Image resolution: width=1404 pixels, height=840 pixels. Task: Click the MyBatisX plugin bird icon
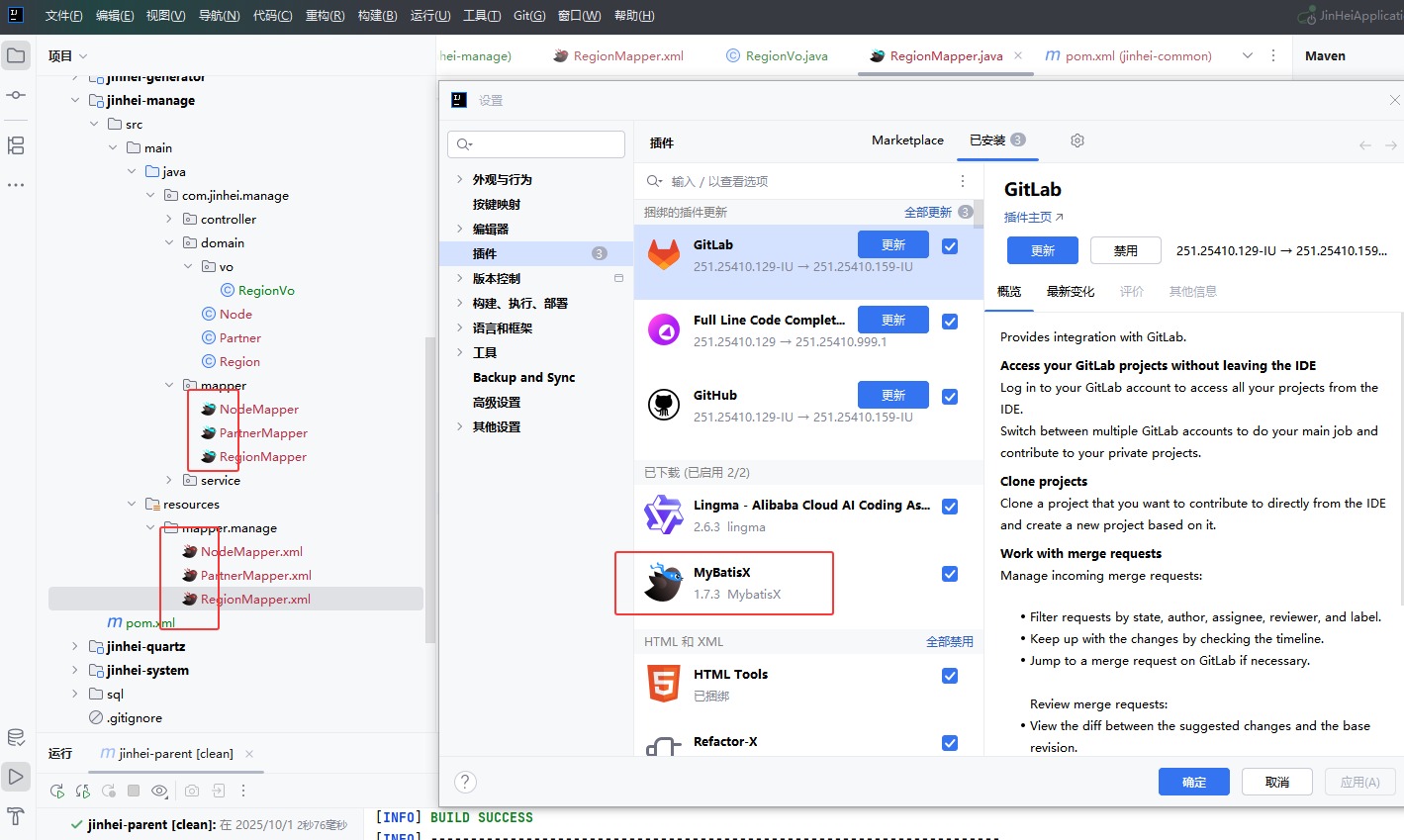[664, 583]
